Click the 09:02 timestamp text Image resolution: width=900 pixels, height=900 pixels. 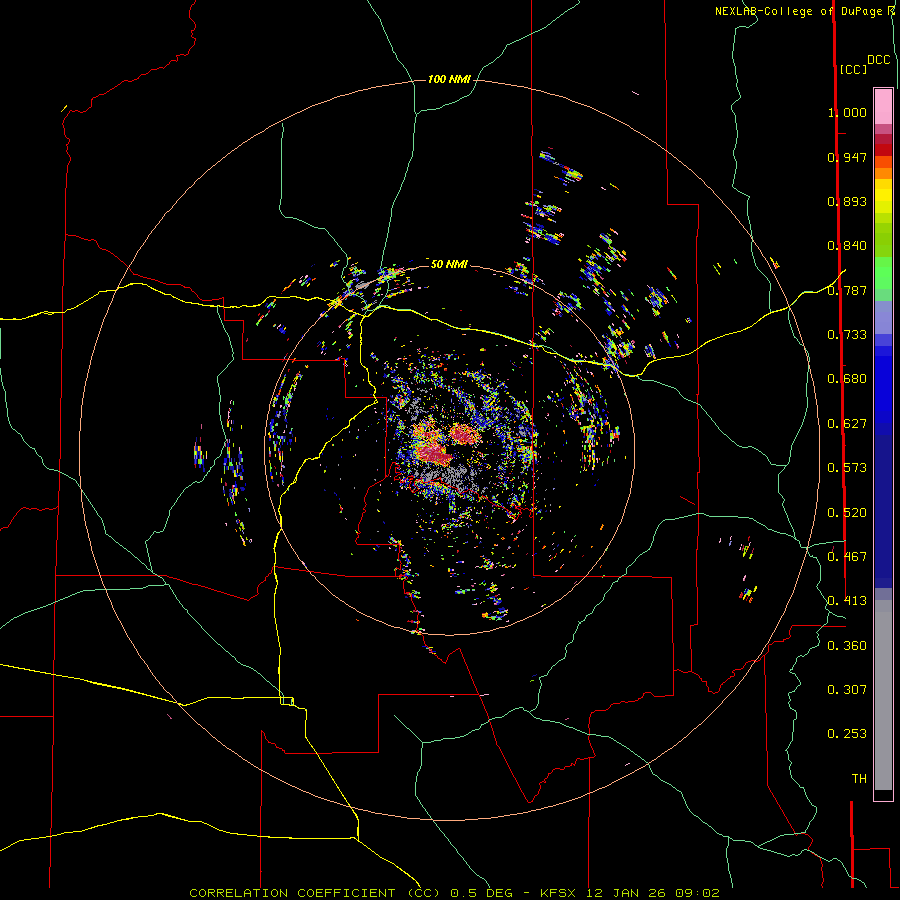pos(696,893)
